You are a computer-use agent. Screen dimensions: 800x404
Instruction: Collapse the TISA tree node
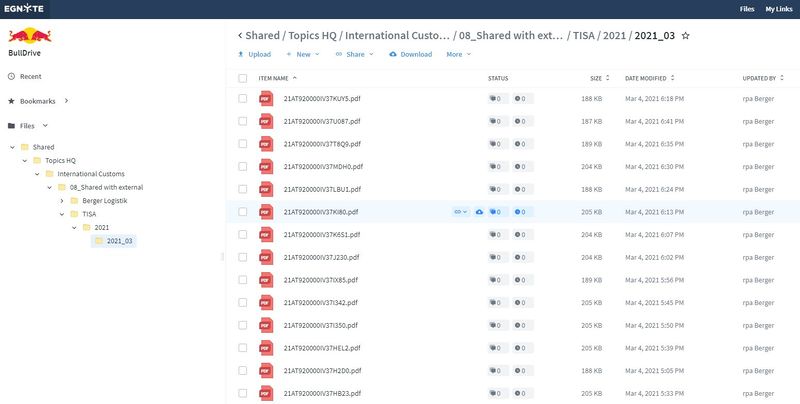coord(62,214)
